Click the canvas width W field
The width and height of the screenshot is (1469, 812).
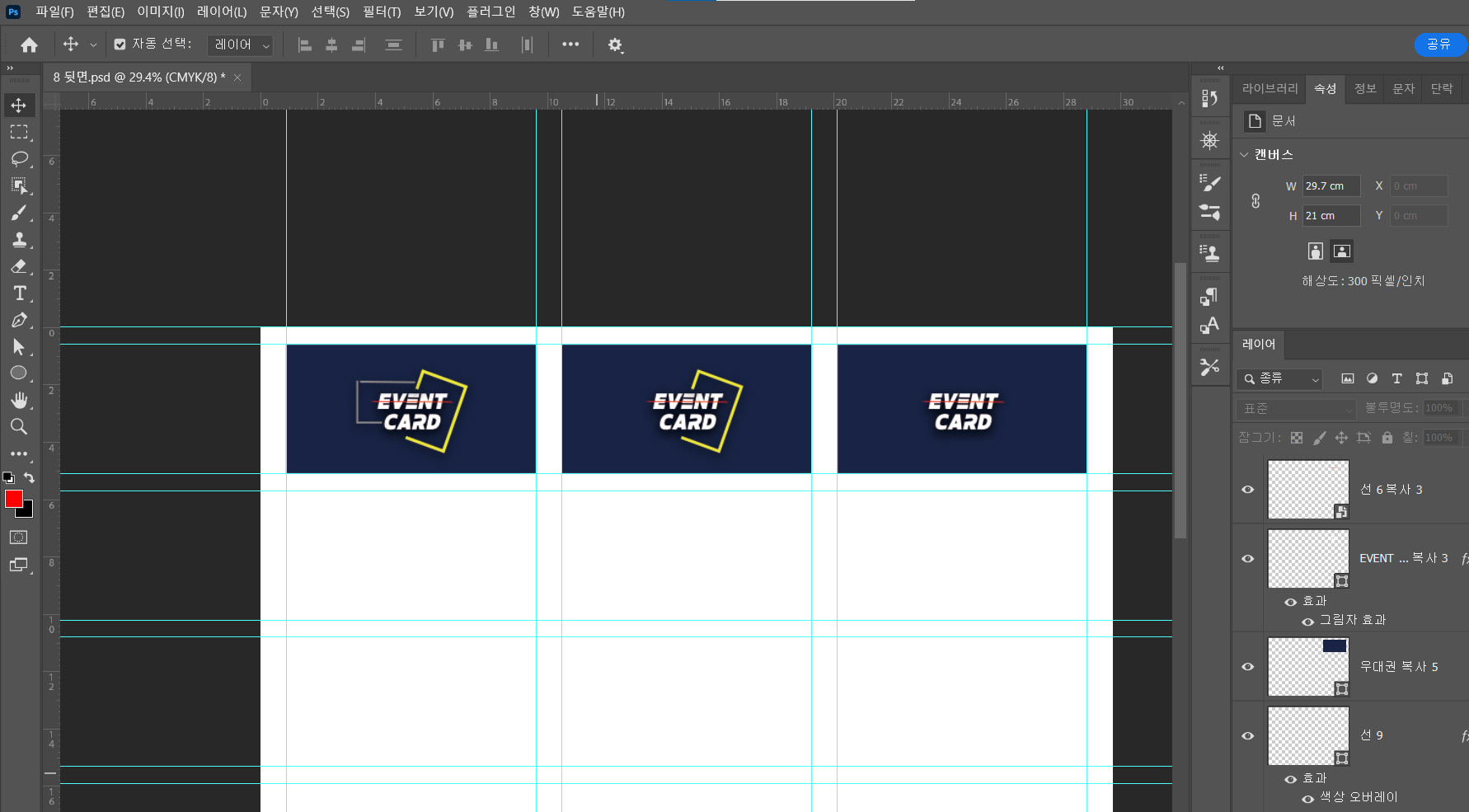point(1331,186)
